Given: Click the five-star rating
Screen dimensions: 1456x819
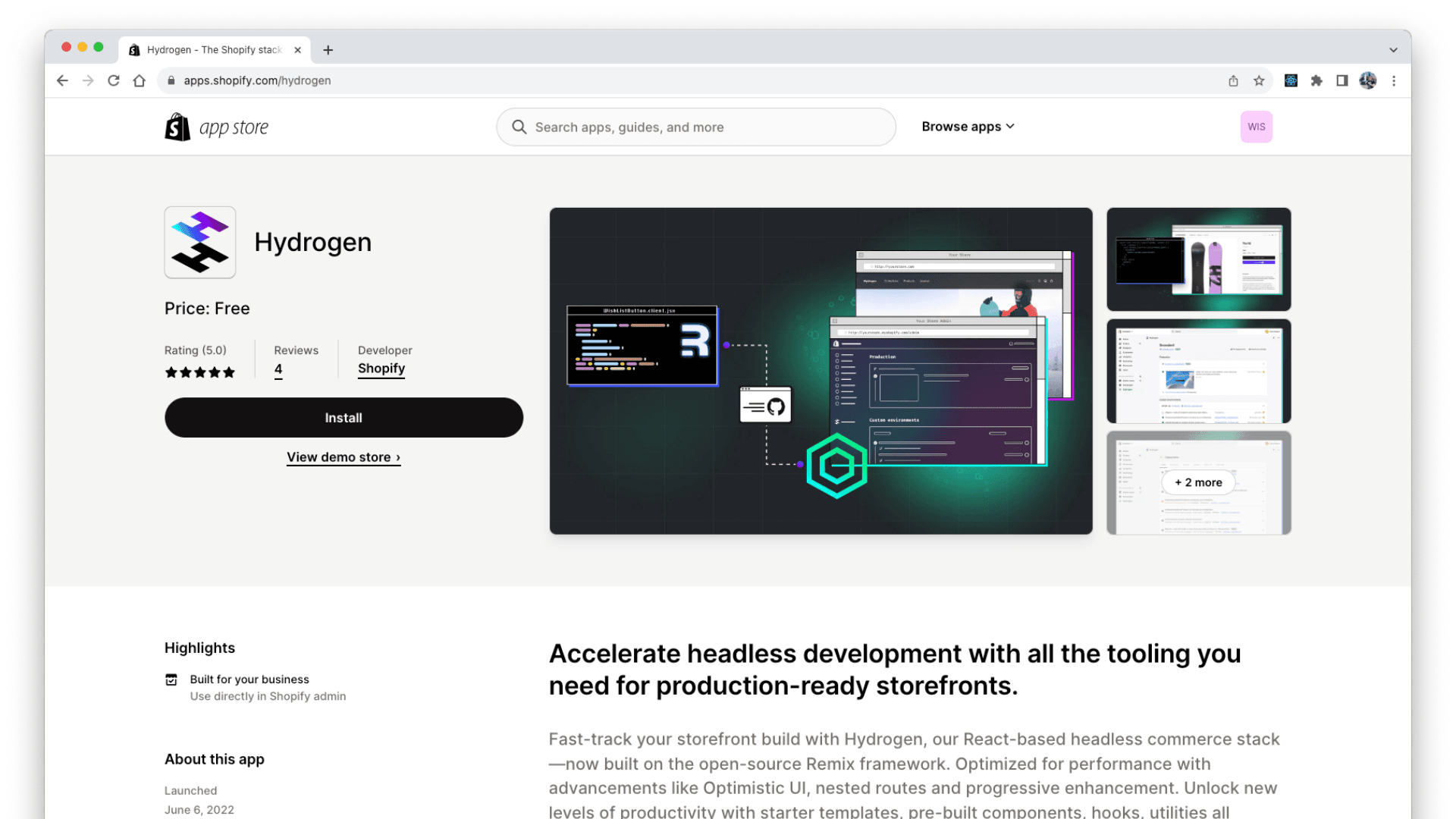Looking at the screenshot, I should tap(200, 372).
